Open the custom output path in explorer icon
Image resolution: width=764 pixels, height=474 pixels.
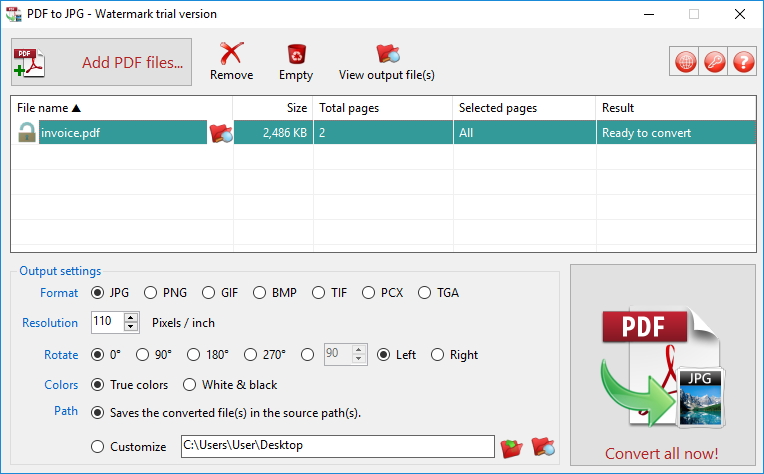point(543,446)
